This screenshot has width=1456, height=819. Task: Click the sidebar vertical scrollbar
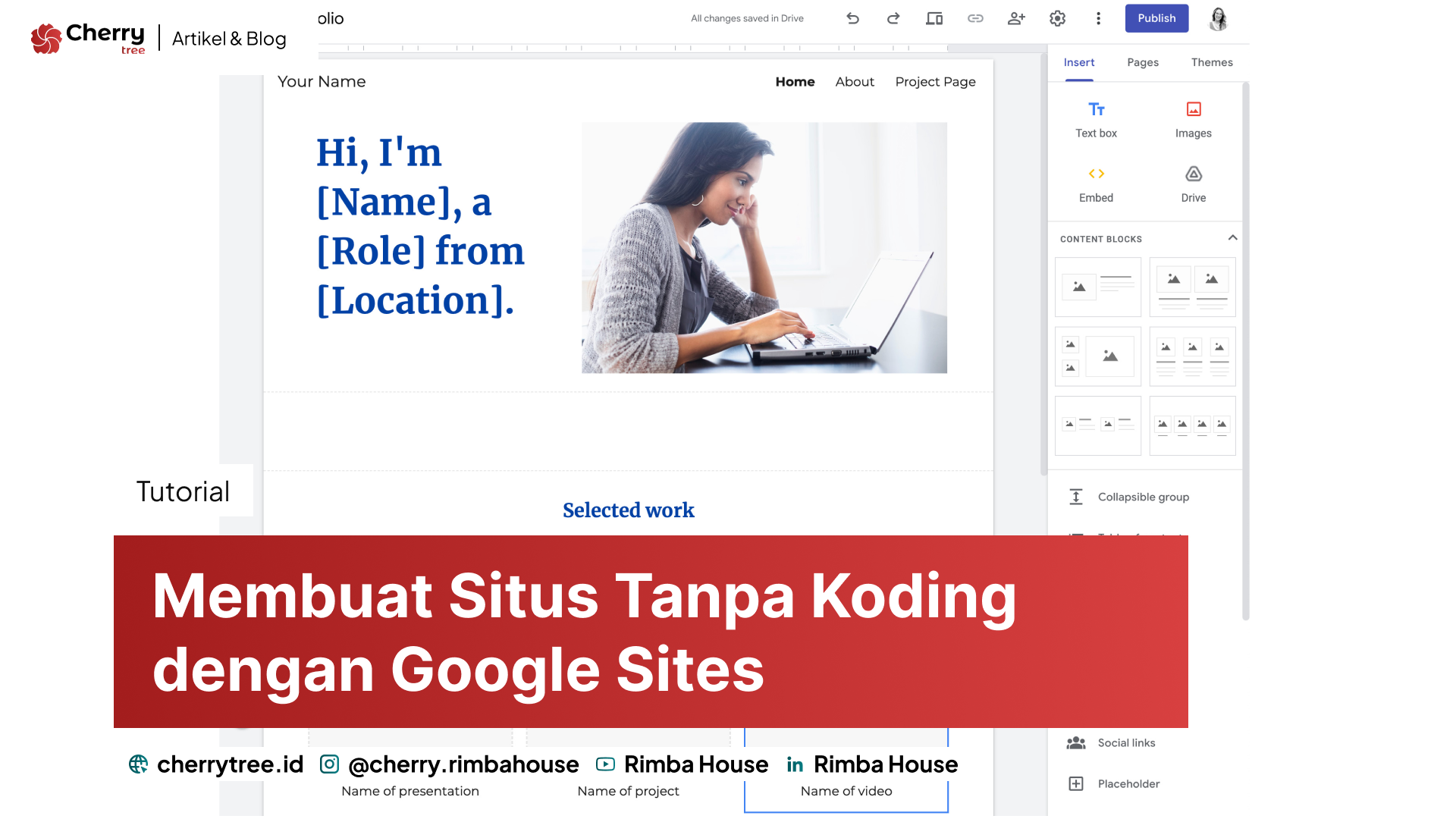tap(1245, 352)
